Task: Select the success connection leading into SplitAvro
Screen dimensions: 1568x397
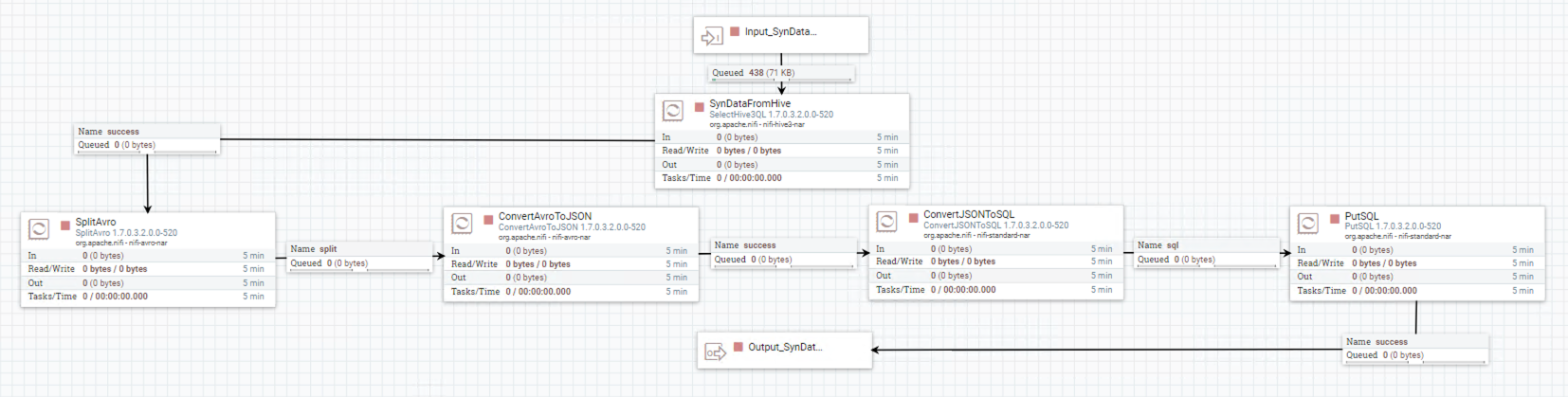Action: point(147,138)
